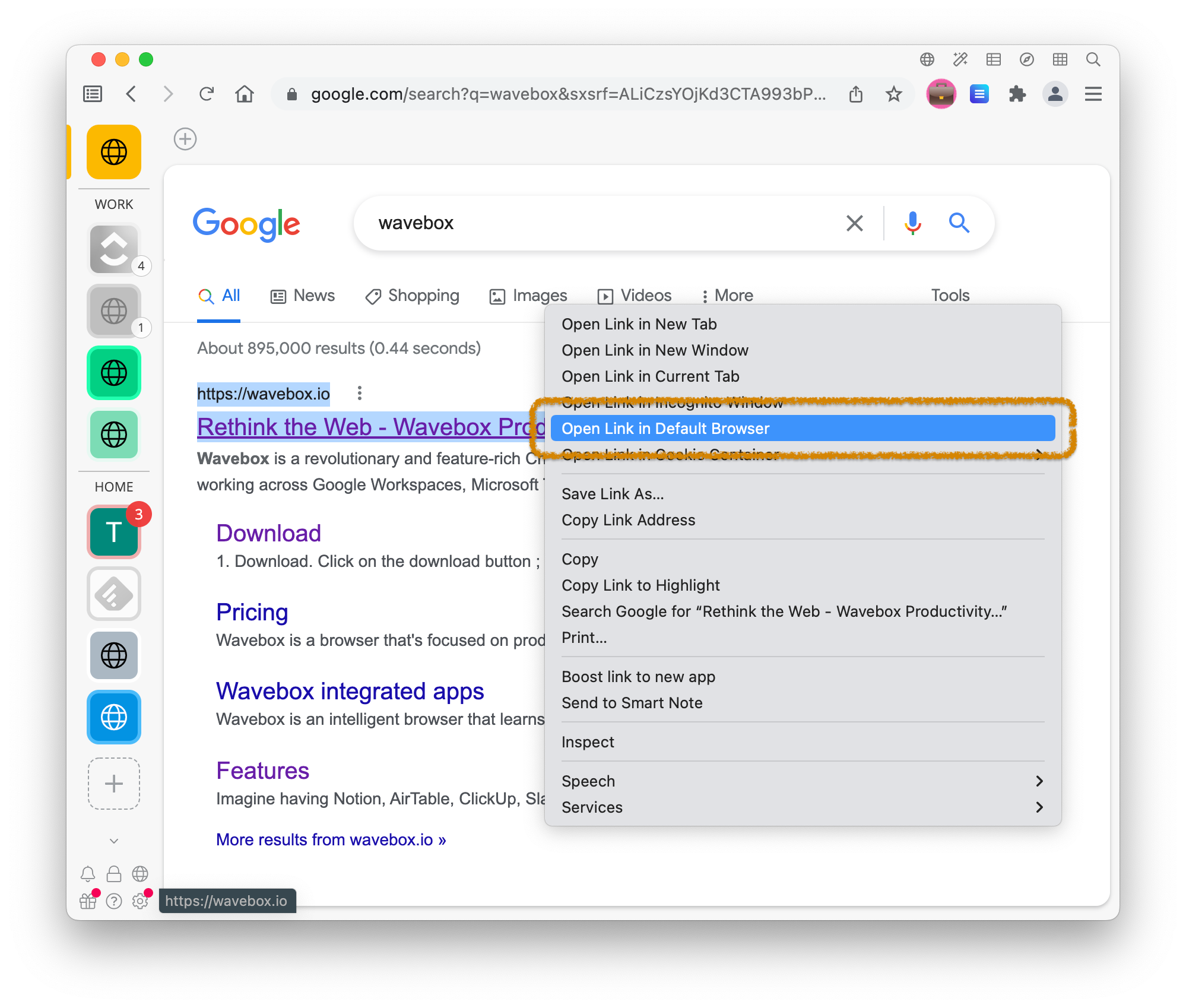Open the Download sitelink
1186x1008 pixels.
tap(268, 533)
